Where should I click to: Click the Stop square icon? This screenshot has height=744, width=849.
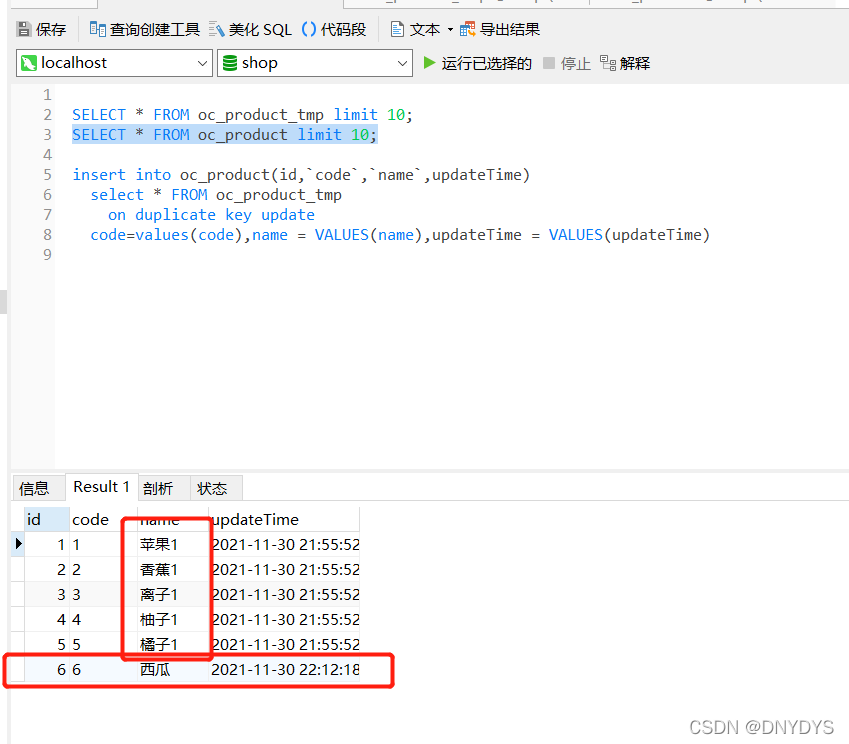[x=549, y=63]
